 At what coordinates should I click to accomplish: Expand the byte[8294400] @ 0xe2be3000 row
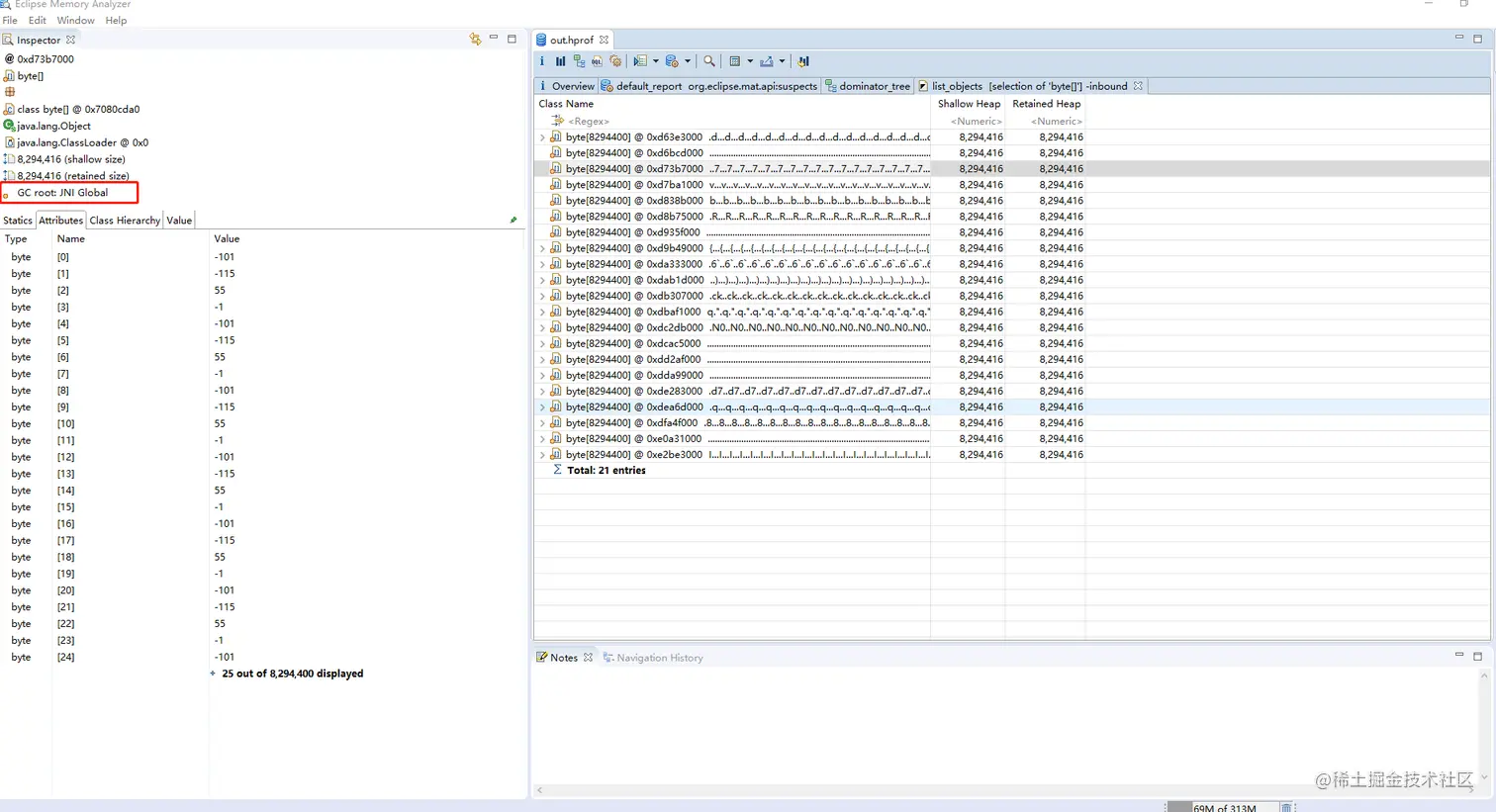[x=542, y=455]
